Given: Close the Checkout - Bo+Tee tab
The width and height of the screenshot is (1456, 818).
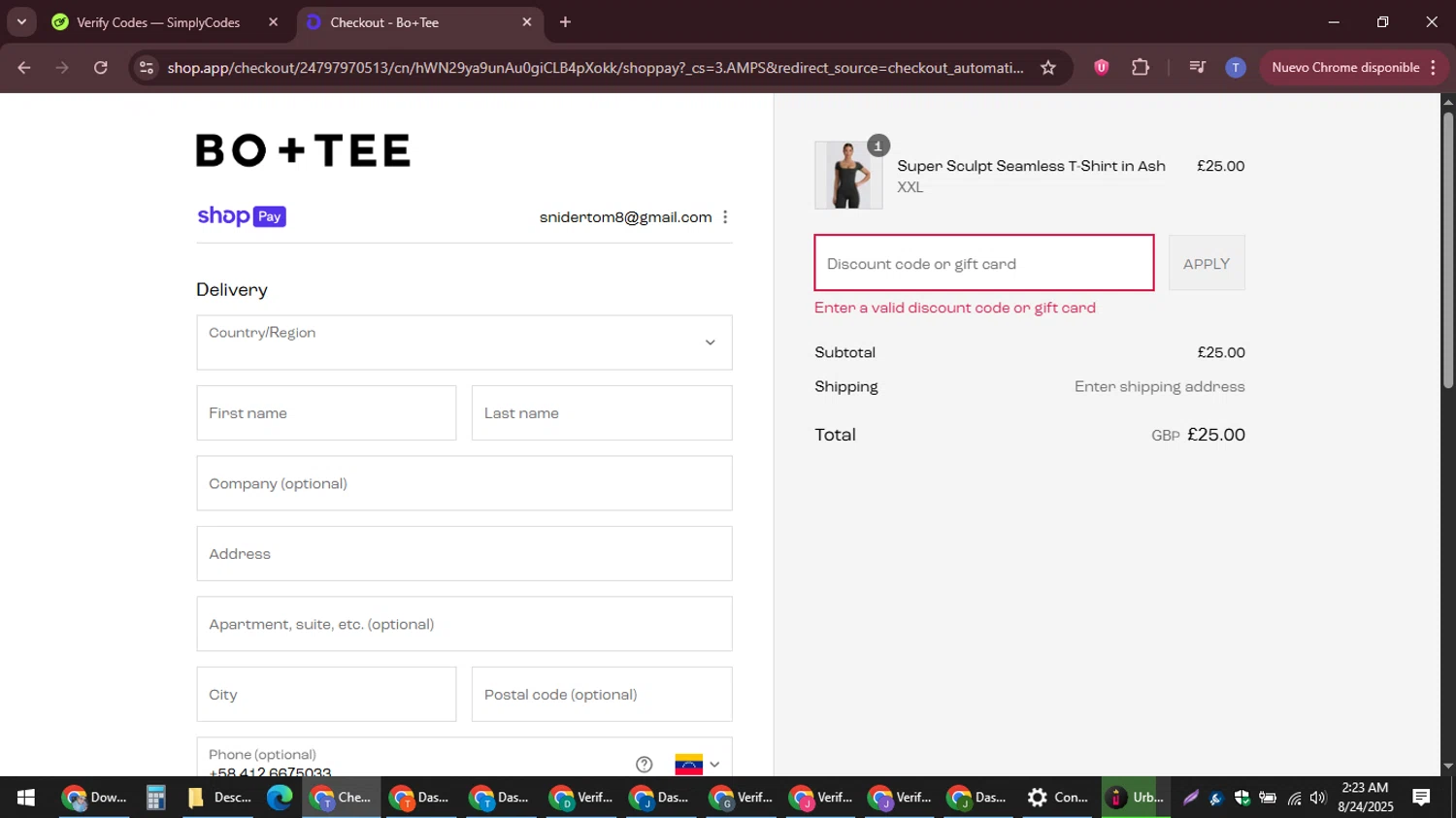Looking at the screenshot, I should coord(527,22).
